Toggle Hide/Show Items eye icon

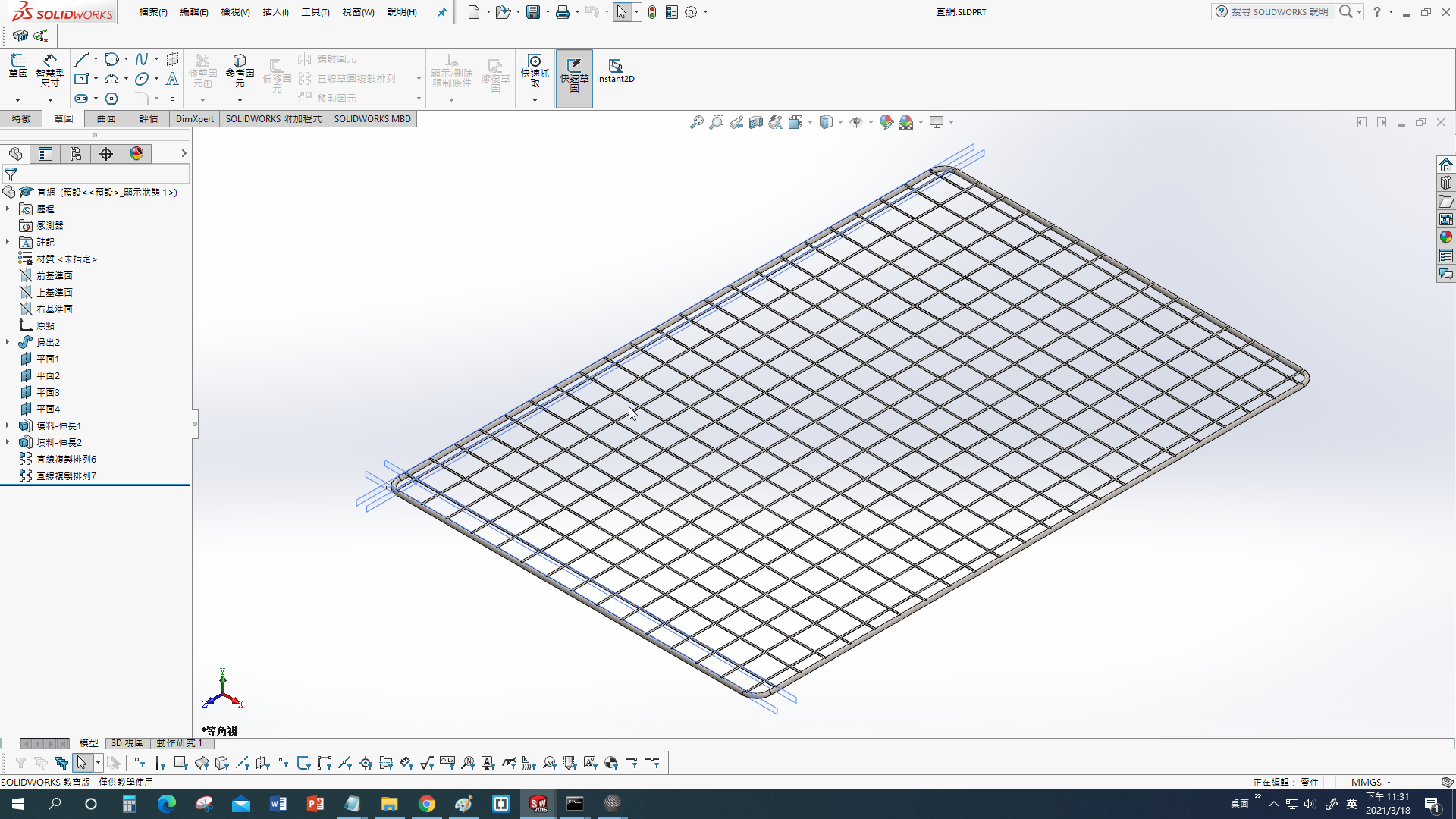coord(856,122)
